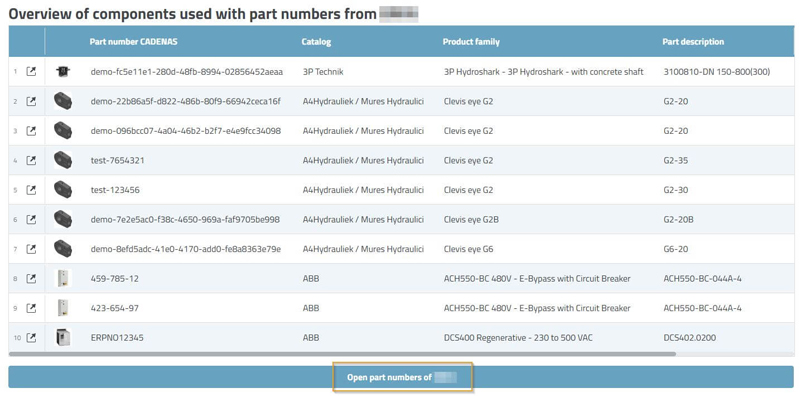Click Clevis eye G2B thumbnail
Viewport: 800px width, 396px height.
[63, 219]
